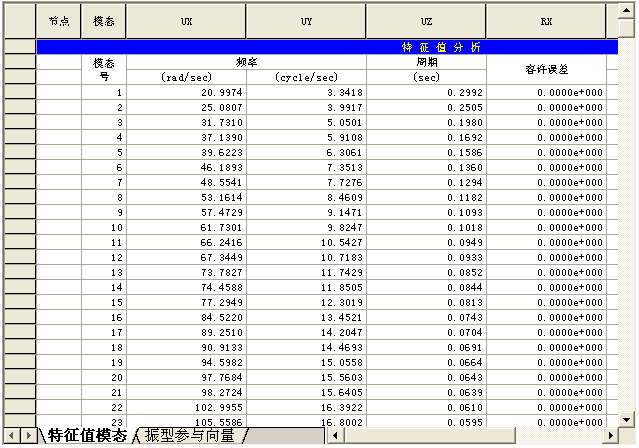
Task: Select cycle/sec cell 5.0501
Action: point(306,123)
